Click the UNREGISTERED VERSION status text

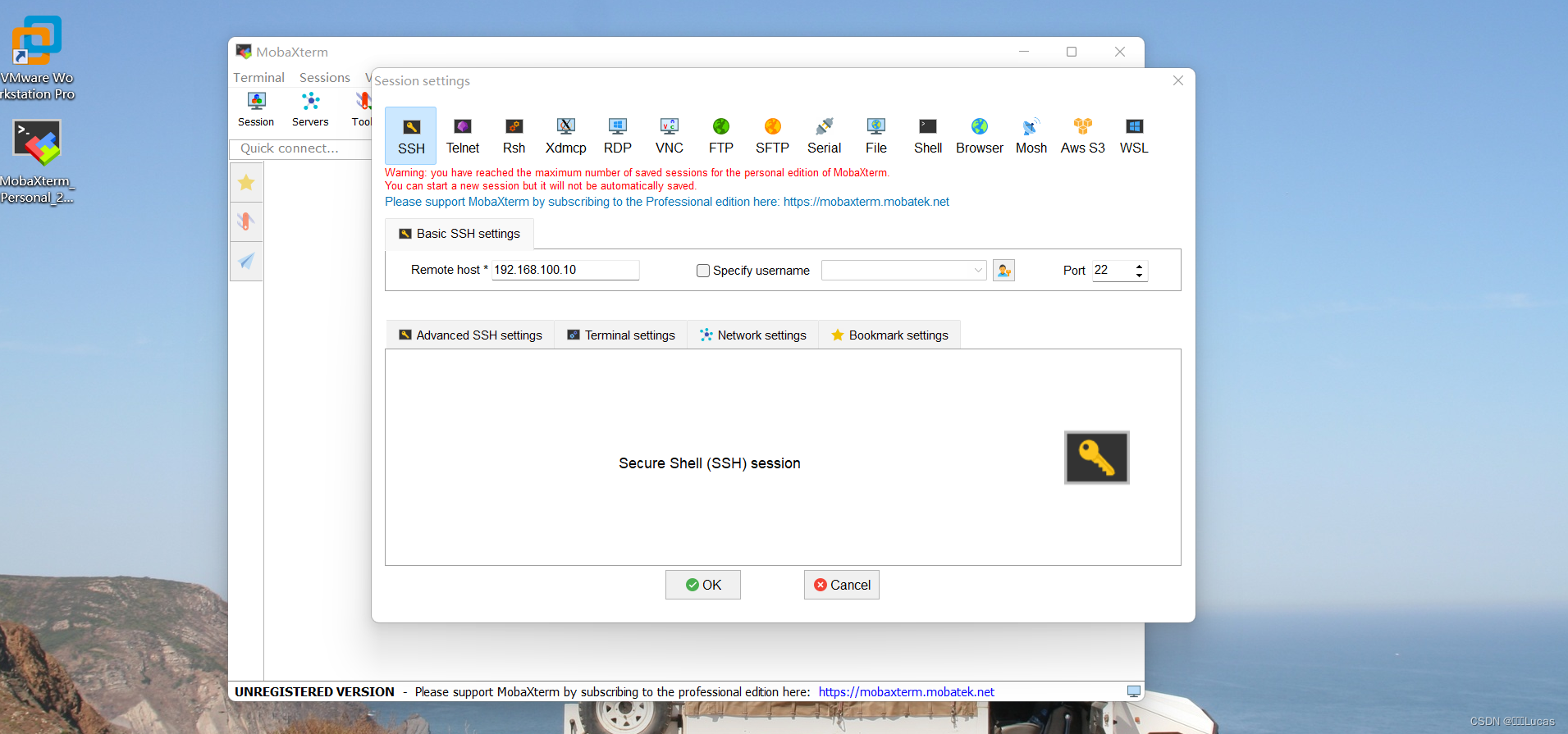[x=314, y=692]
